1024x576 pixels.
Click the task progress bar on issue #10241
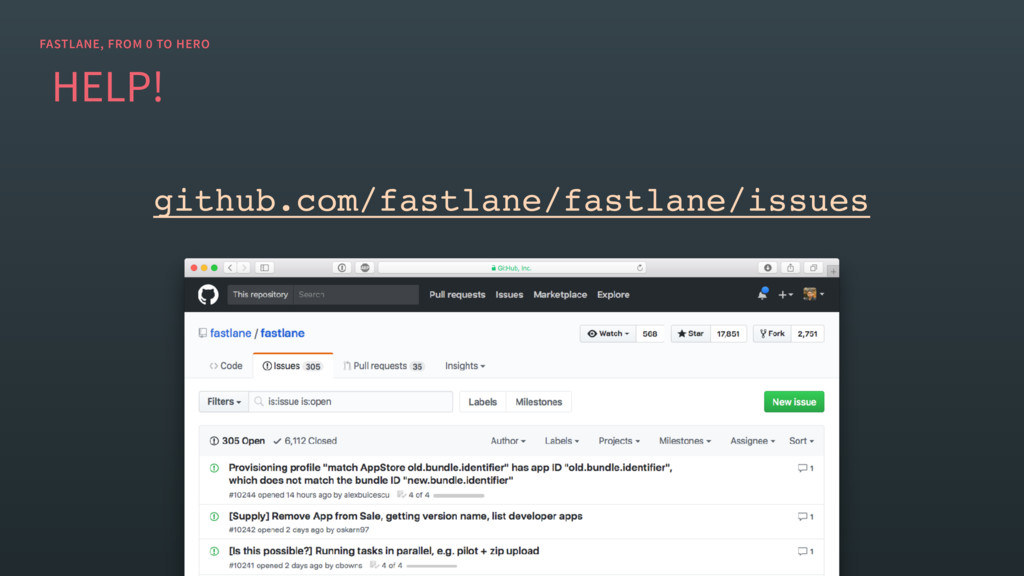(x=431, y=566)
